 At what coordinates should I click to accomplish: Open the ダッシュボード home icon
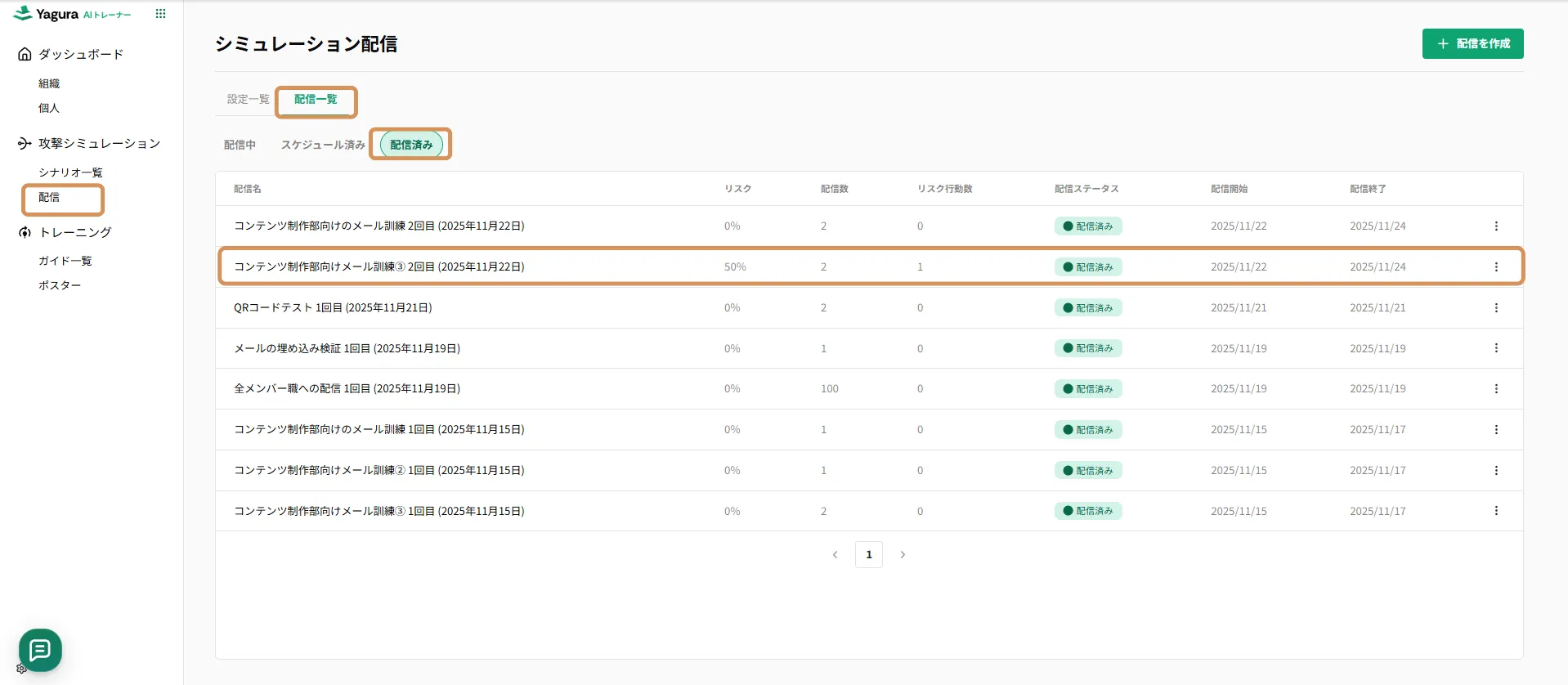pos(25,54)
